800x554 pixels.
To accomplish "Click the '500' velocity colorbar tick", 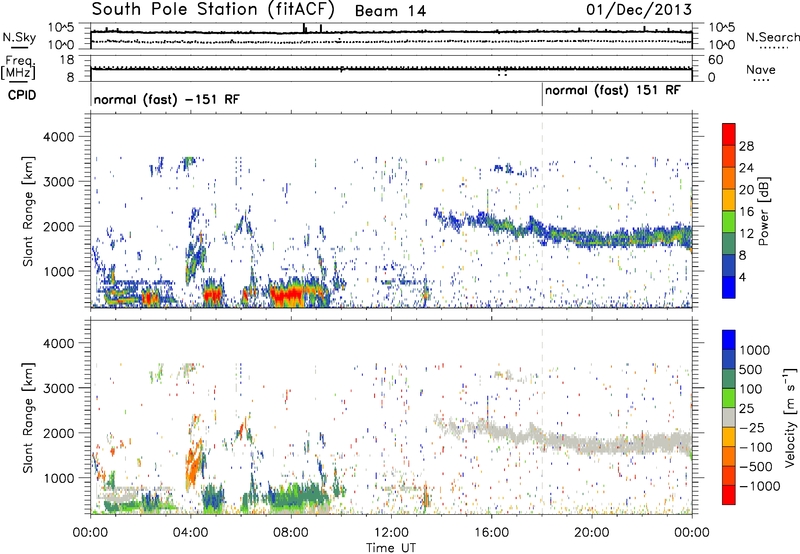I will click(751, 369).
